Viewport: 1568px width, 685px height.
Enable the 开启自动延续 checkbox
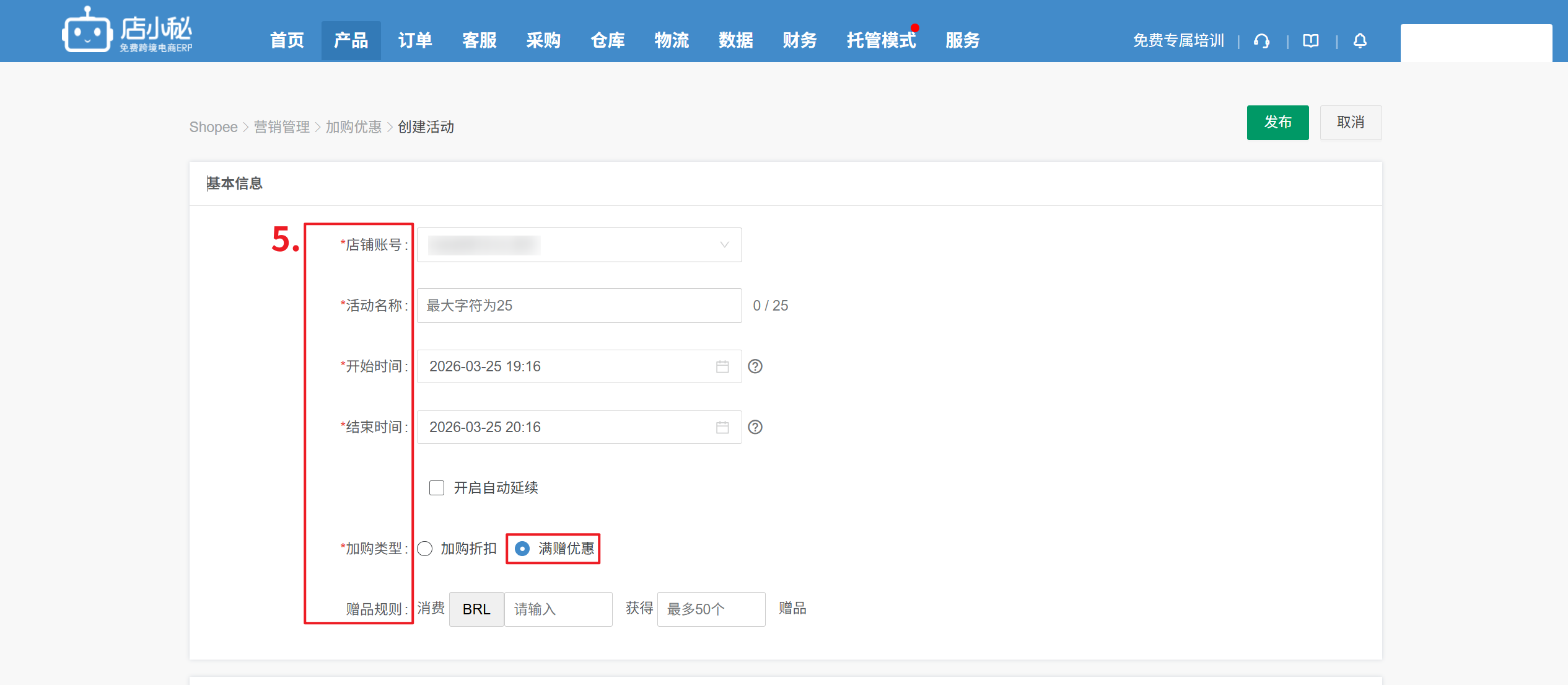pos(437,488)
